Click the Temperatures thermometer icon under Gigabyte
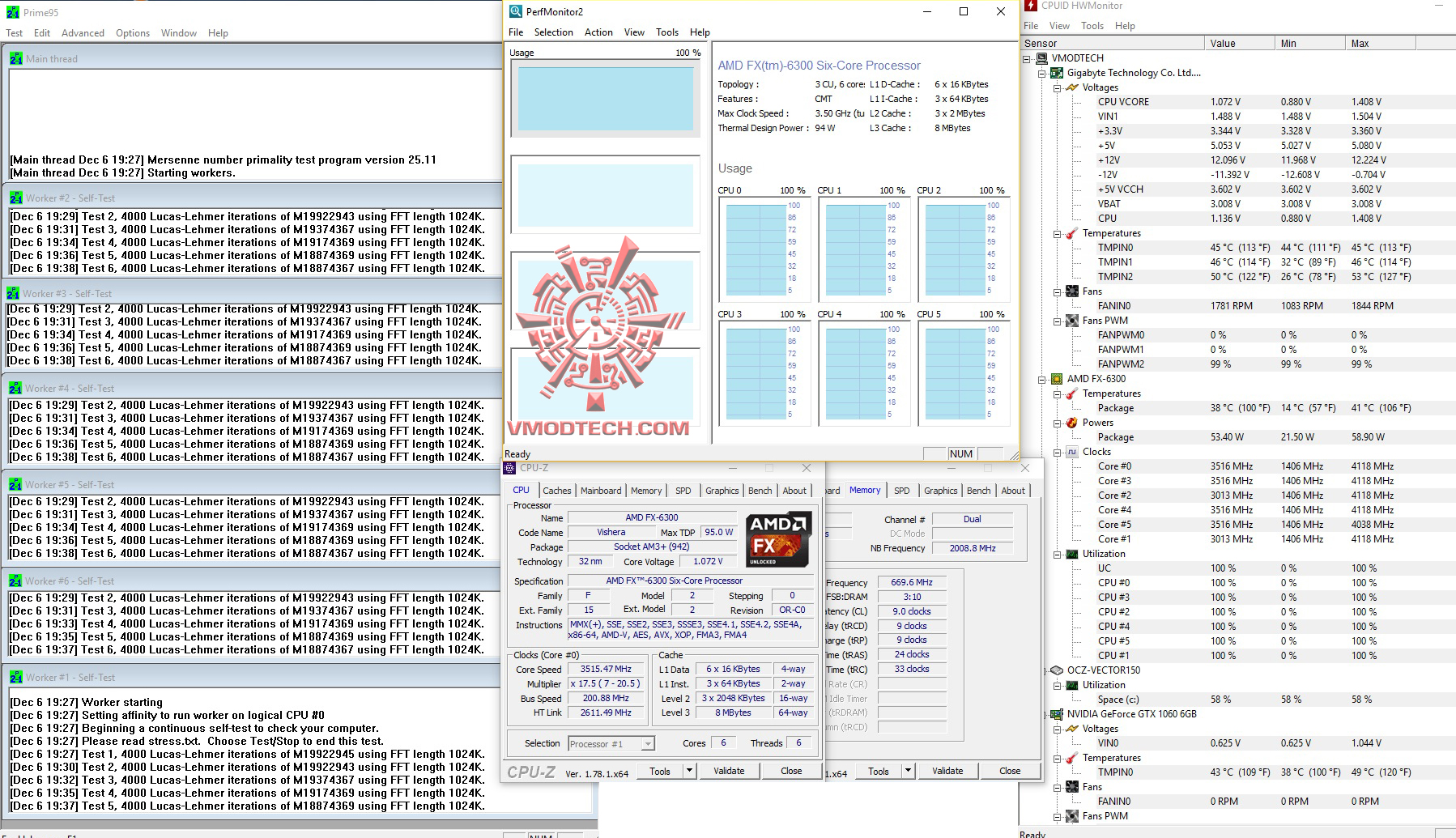Viewport: 1456px width, 838px height. [x=1072, y=233]
